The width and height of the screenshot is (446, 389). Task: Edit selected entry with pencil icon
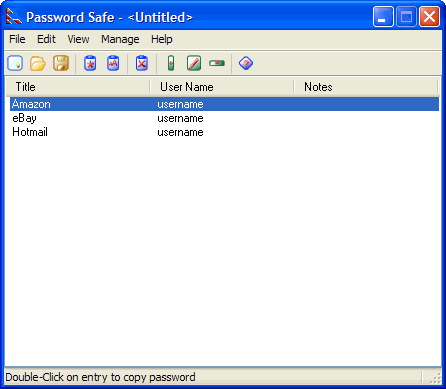tap(194, 63)
